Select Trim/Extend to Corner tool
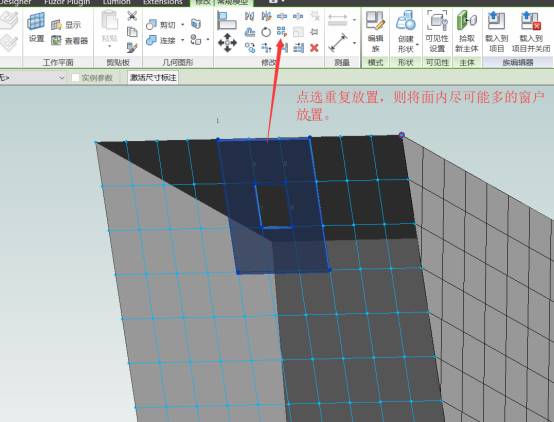 pyautogui.click(x=266, y=48)
